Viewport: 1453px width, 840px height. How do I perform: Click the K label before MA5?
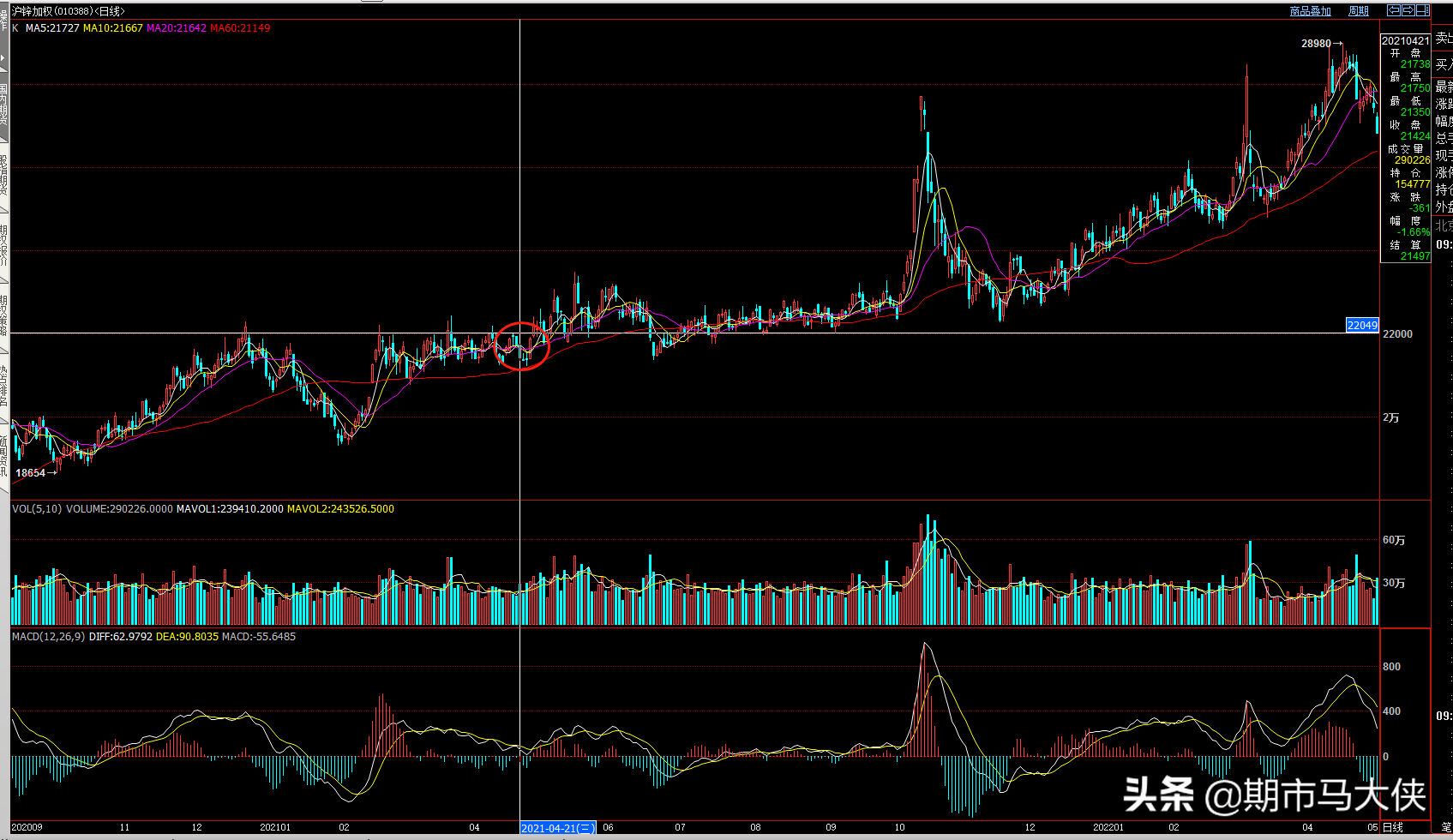pos(15,28)
